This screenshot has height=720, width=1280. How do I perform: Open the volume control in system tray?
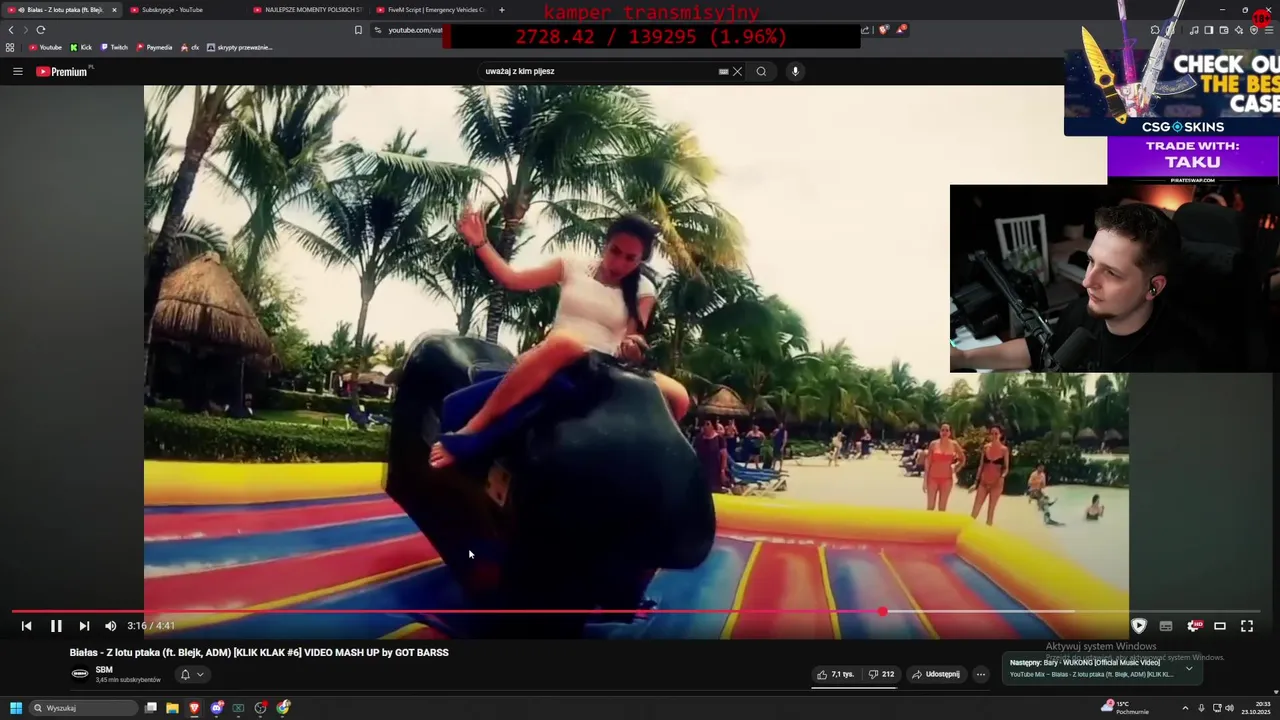(1229, 708)
